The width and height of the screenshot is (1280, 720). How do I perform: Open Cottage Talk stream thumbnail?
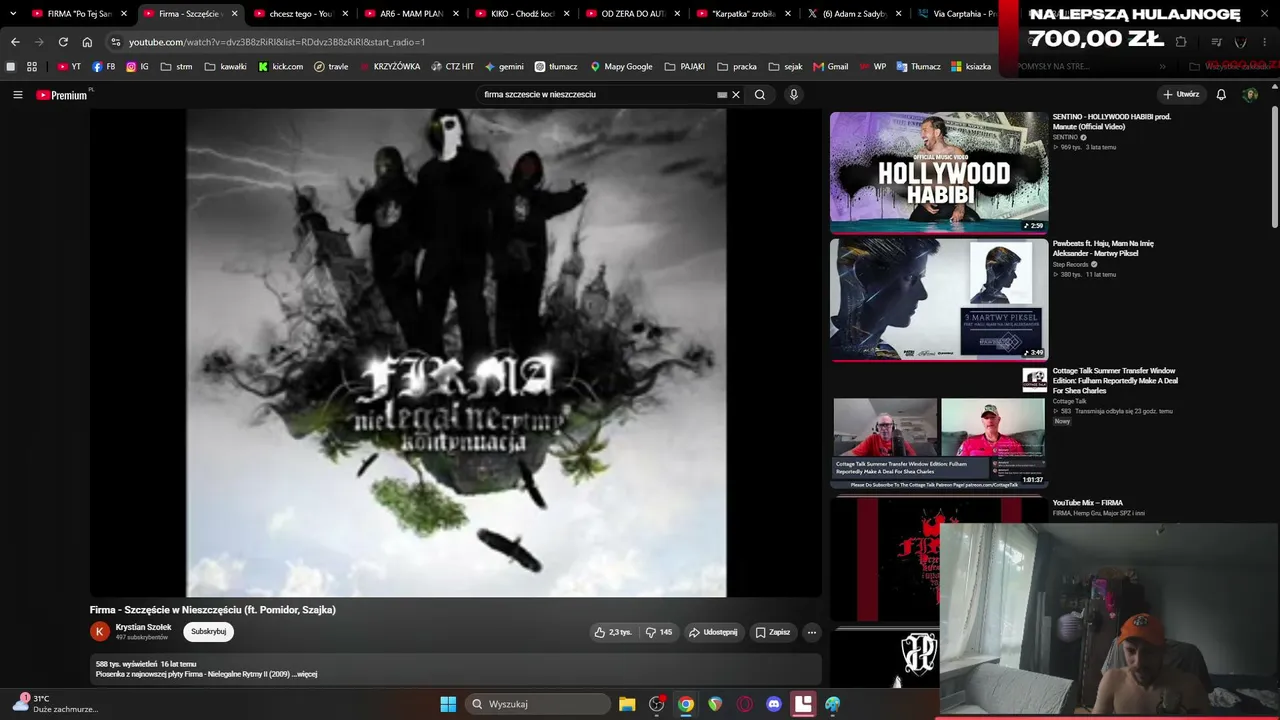tap(939, 427)
